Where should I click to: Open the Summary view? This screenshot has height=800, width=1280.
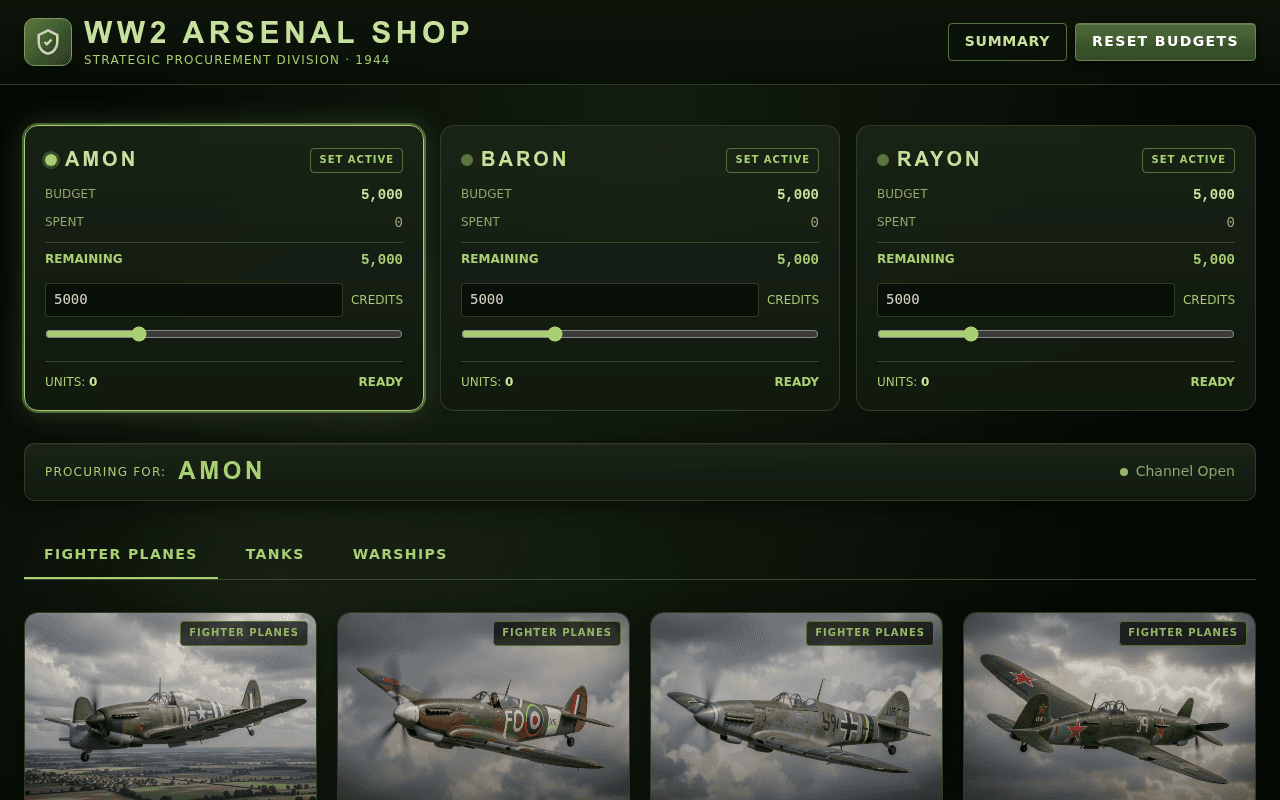pos(1007,42)
